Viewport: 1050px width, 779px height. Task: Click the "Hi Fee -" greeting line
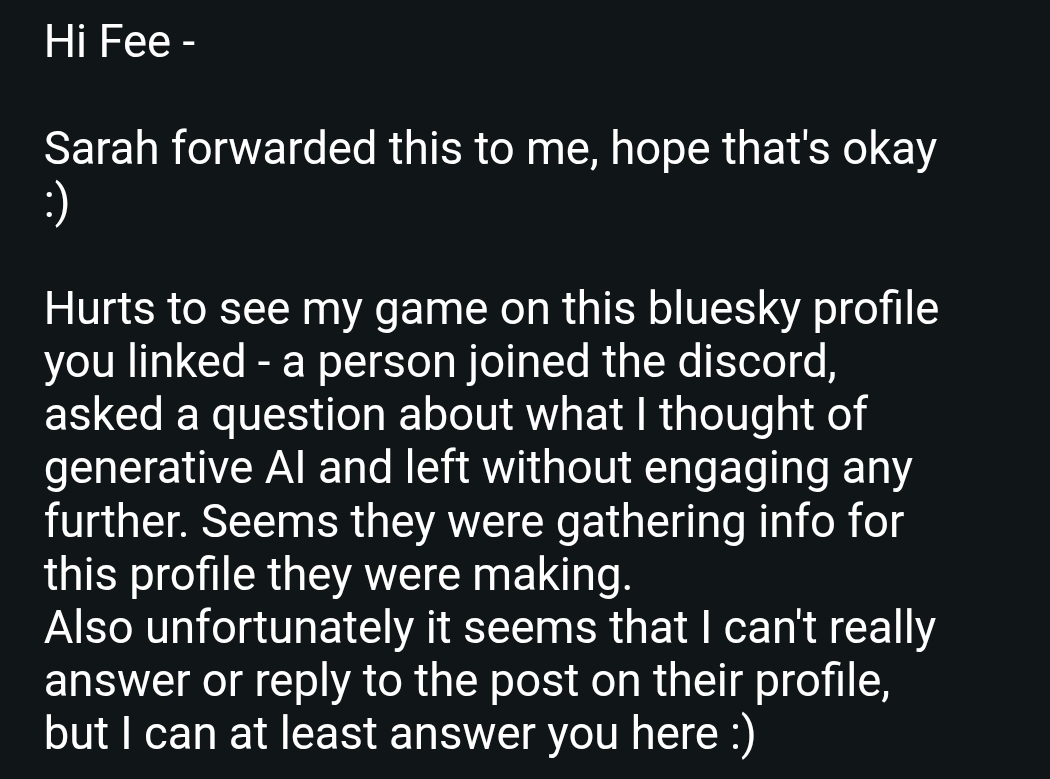click(x=118, y=44)
